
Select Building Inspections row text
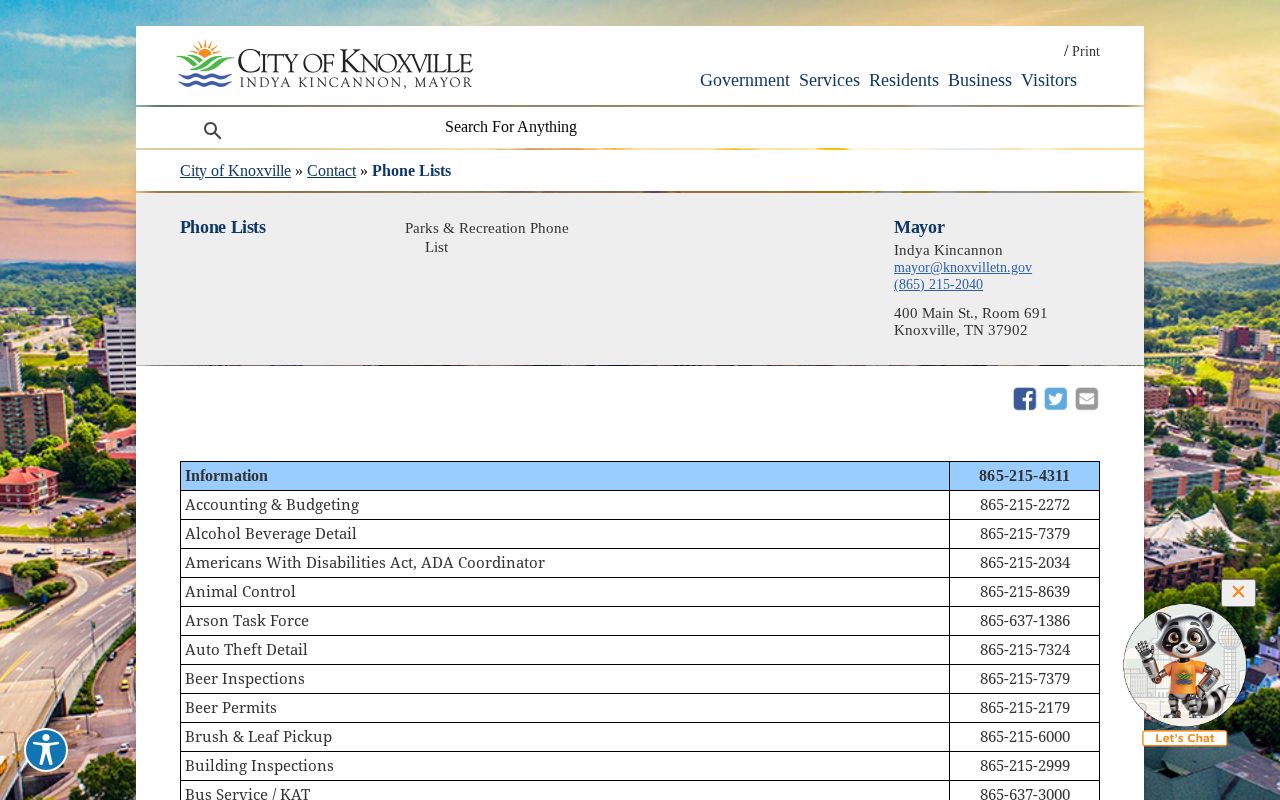coord(259,766)
